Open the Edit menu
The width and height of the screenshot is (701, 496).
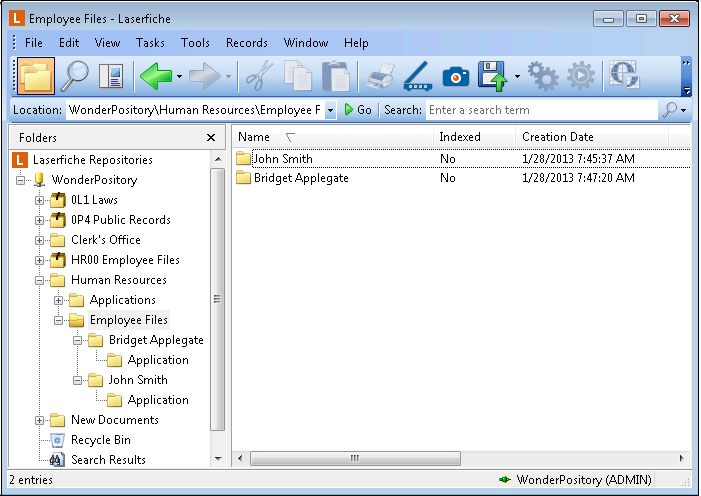click(69, 43)
